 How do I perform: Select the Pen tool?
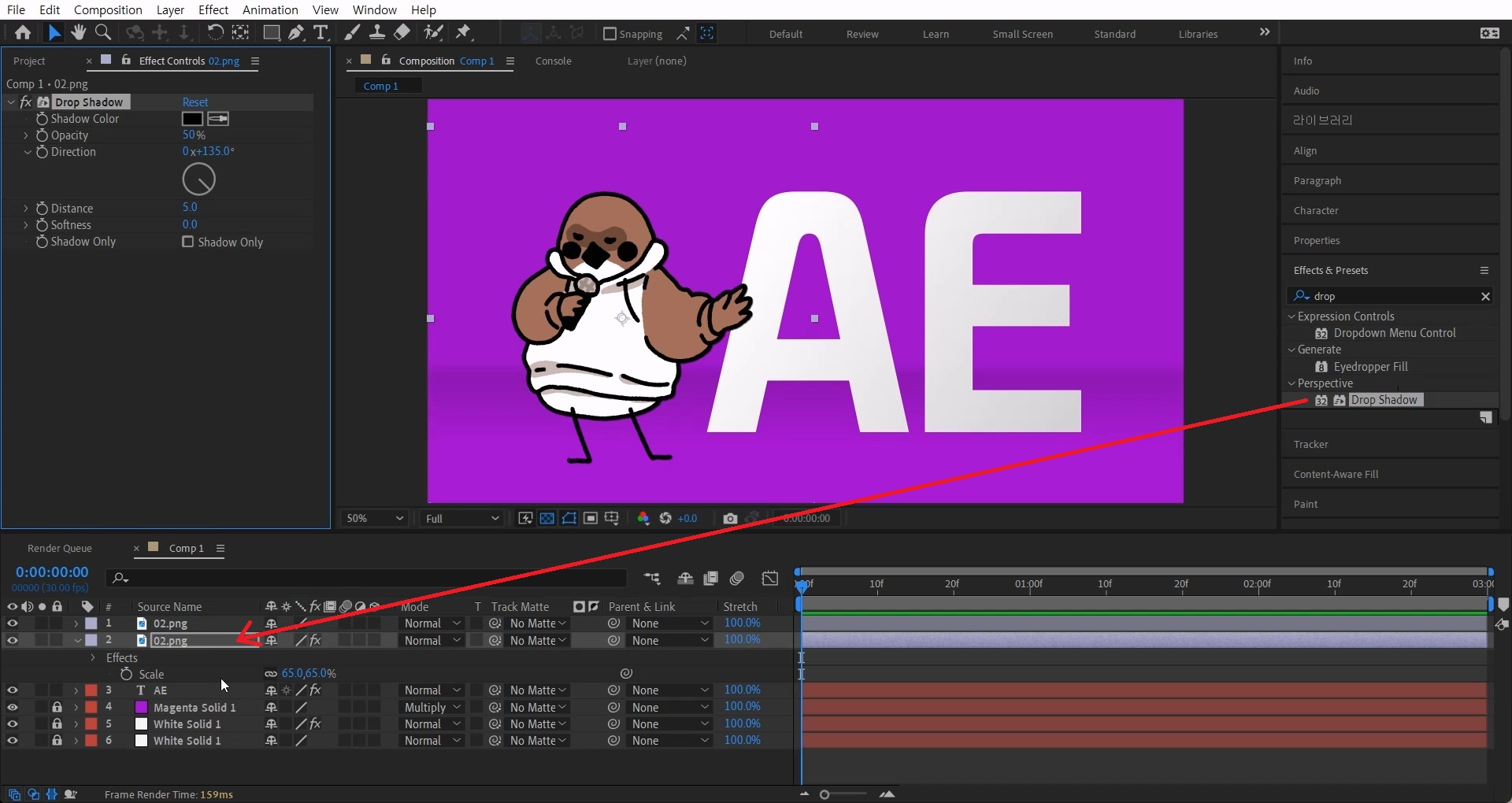295,32
